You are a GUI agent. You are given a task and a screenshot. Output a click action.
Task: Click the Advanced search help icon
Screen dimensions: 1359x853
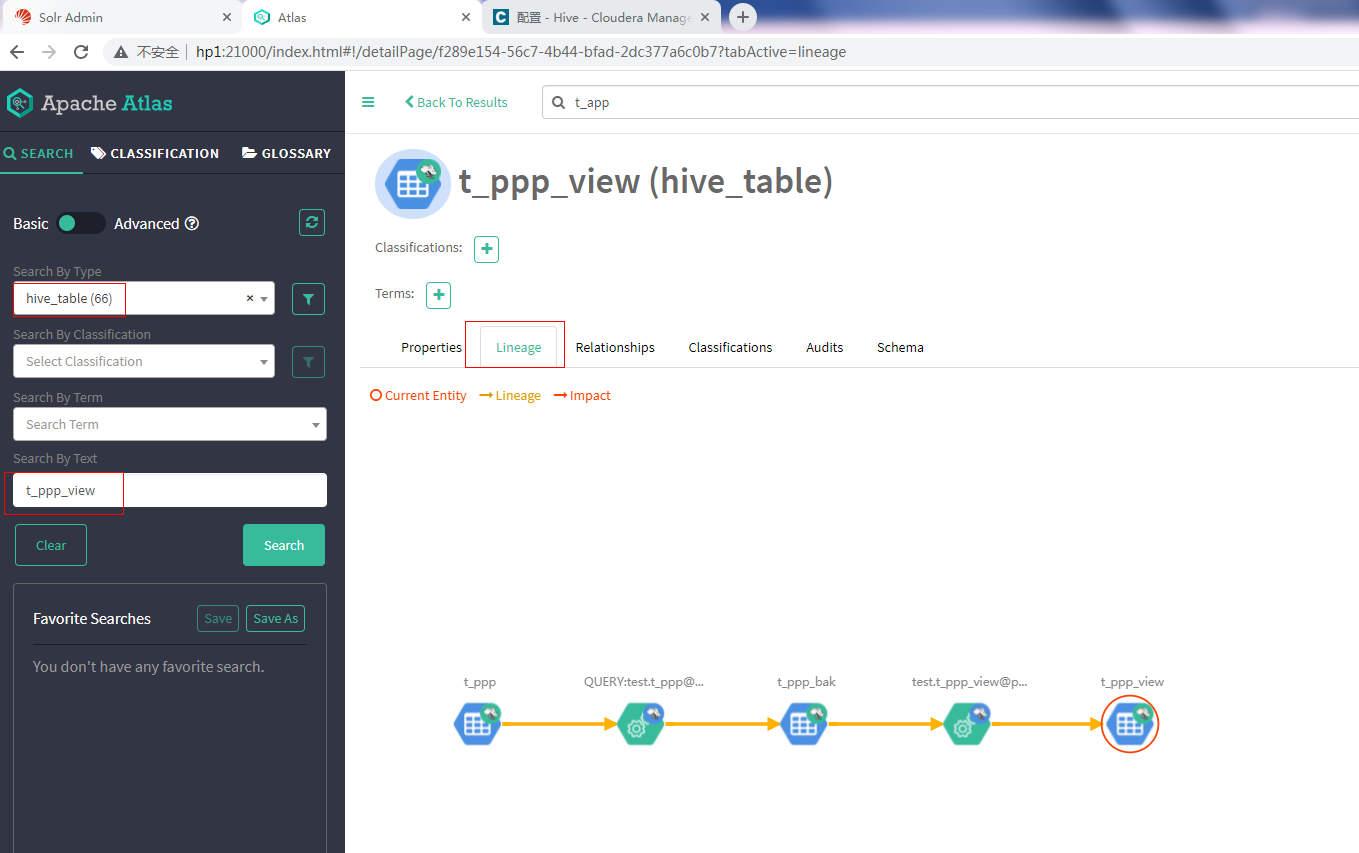pos(192,224)
